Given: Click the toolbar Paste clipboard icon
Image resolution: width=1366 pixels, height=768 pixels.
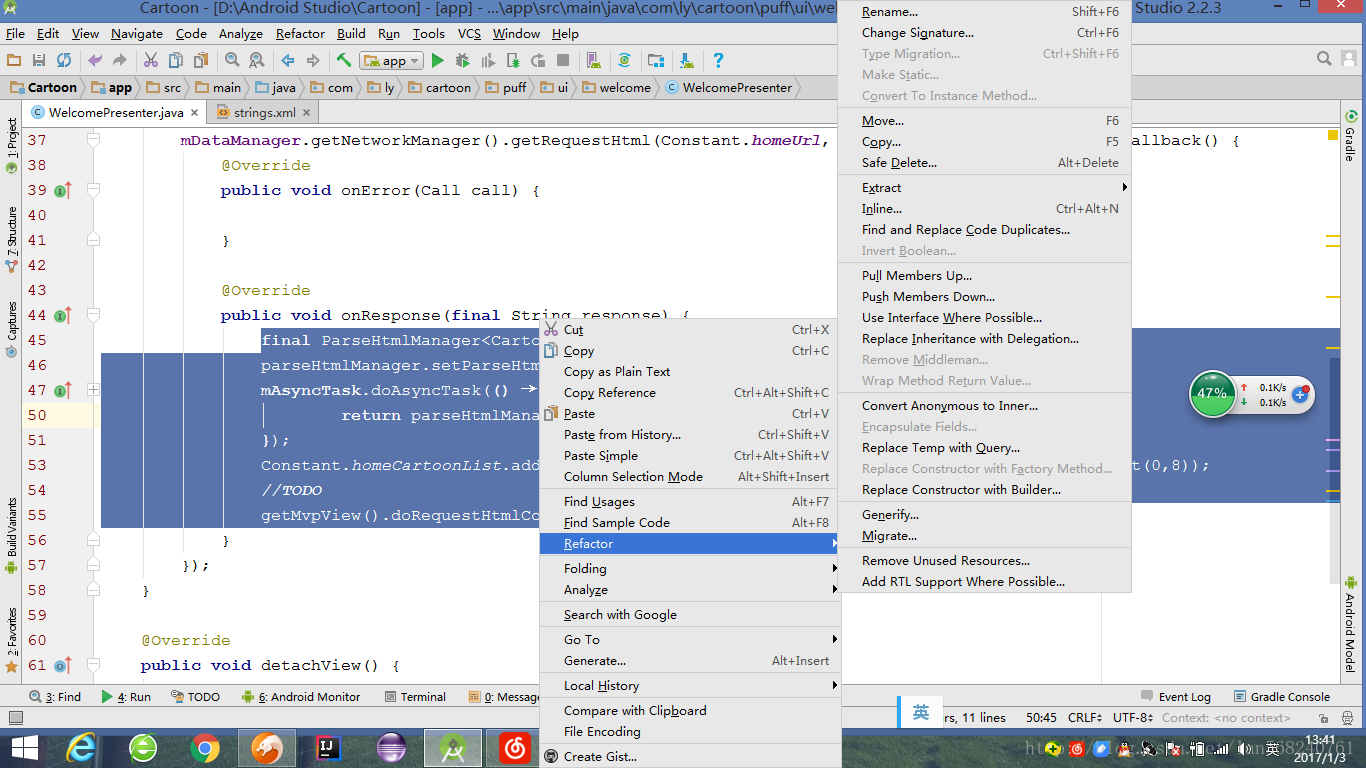Looking at the screenshot, I should [201, 60].
